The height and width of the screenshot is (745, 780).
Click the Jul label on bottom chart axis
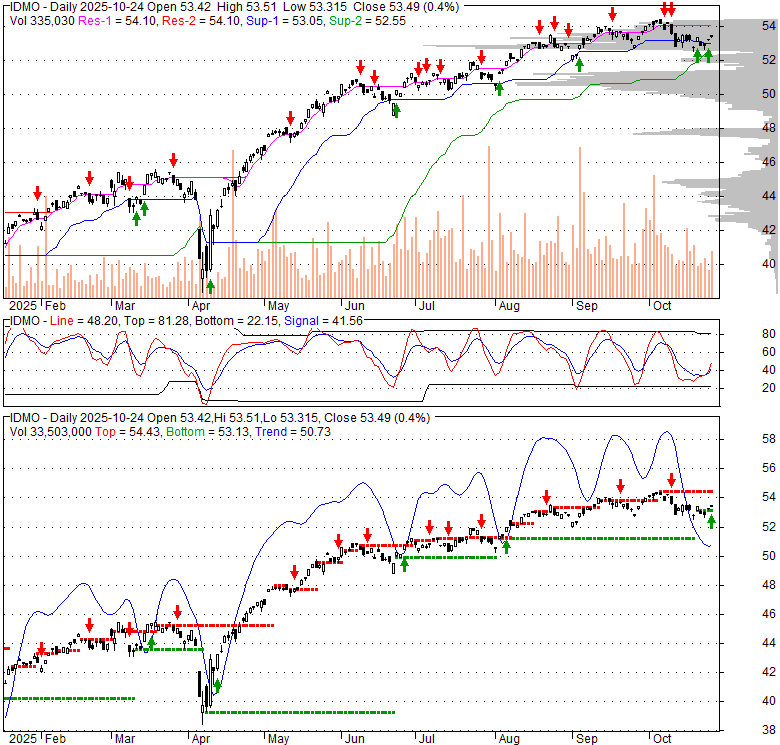(x=427, y=739)
